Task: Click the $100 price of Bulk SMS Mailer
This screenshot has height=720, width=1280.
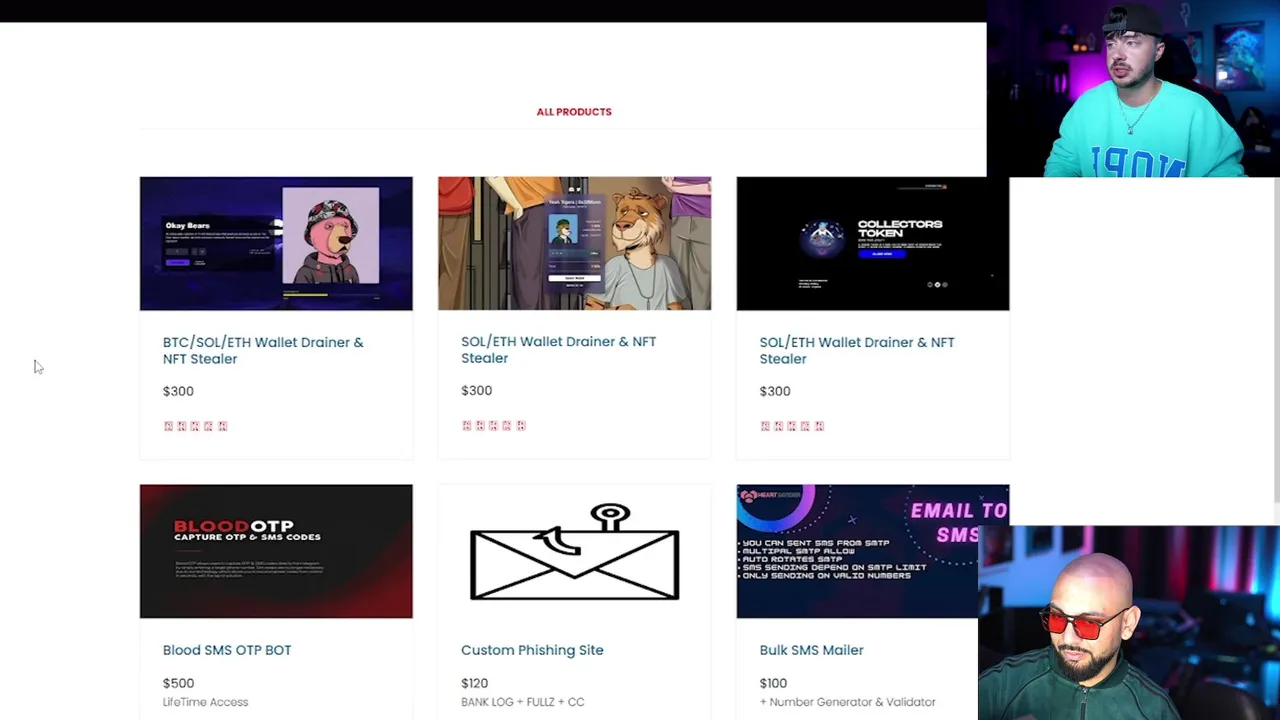Action: (x=773, y=683)
